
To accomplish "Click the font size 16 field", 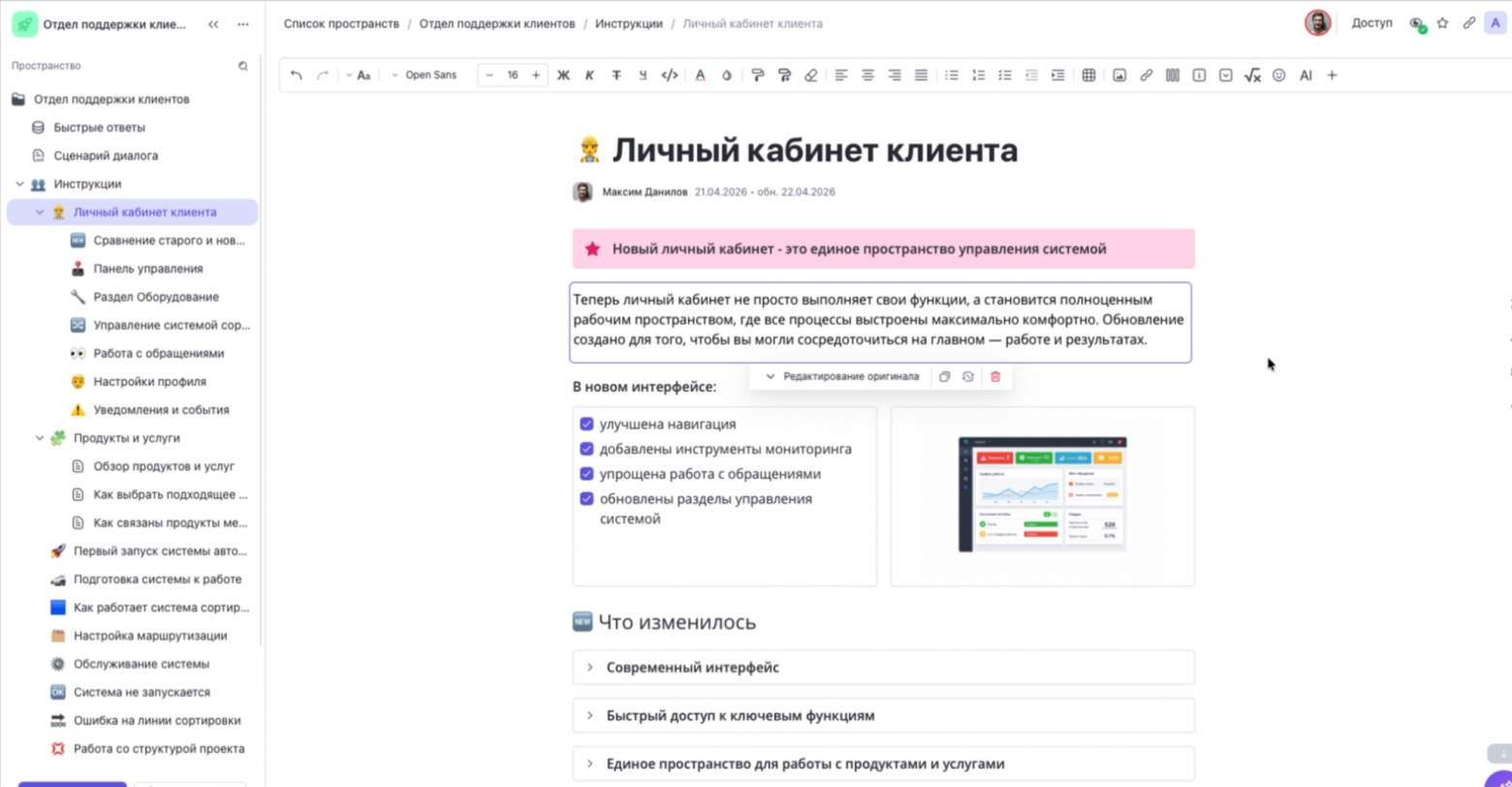I will coord(513,75).
